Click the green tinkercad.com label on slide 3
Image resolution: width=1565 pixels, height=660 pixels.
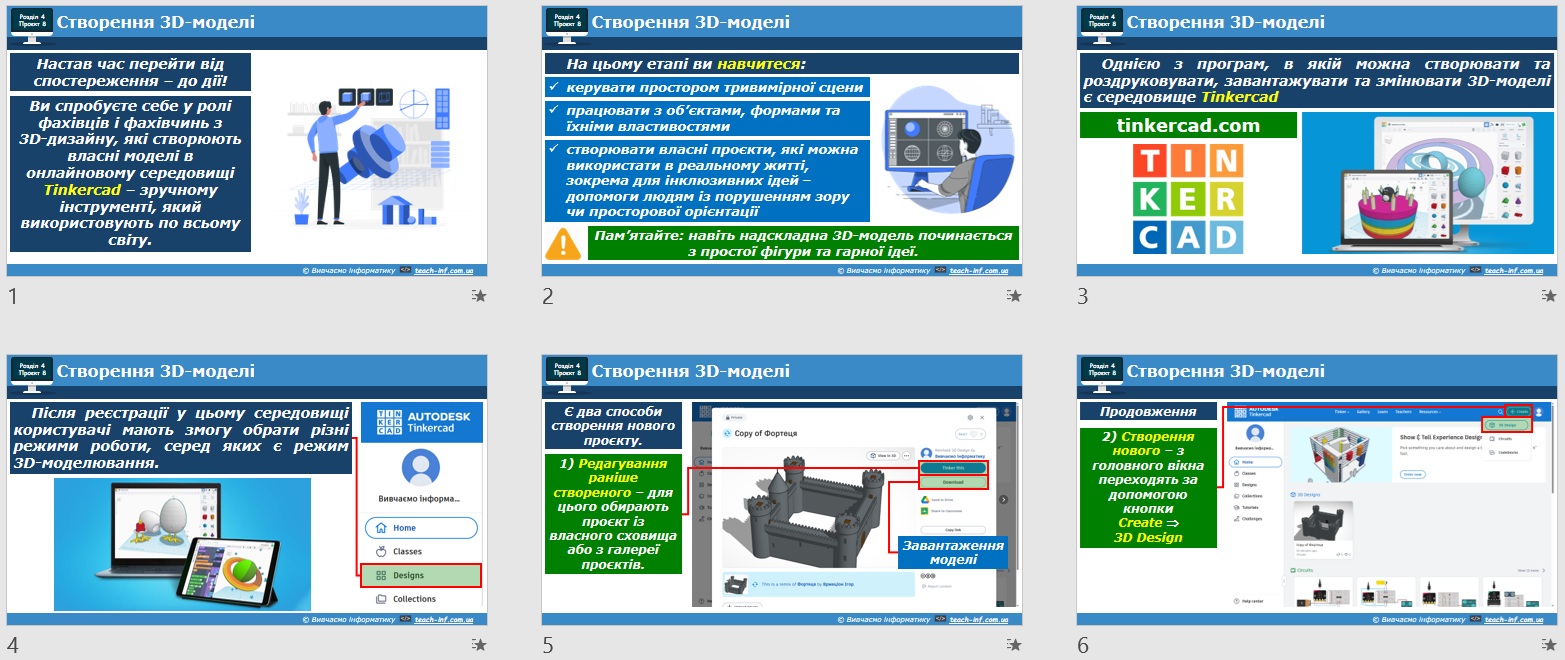tap(1188, 126)
